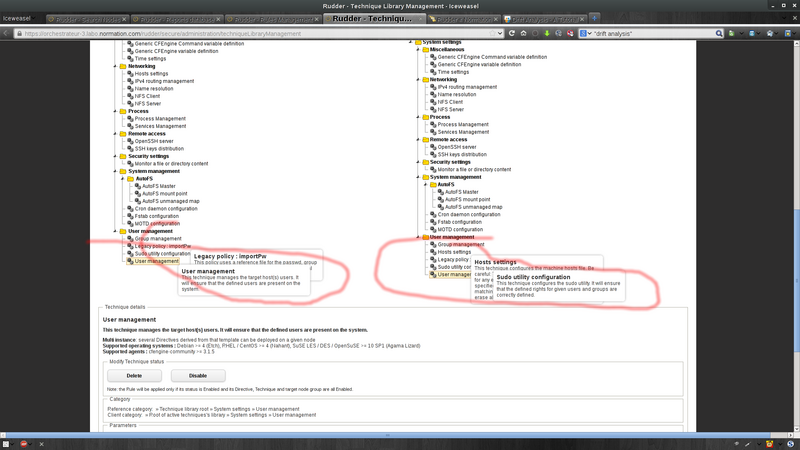Select Hosts settings under Networking in the left tree
Viewport: 800px width, 450px height.
[151, 73]
